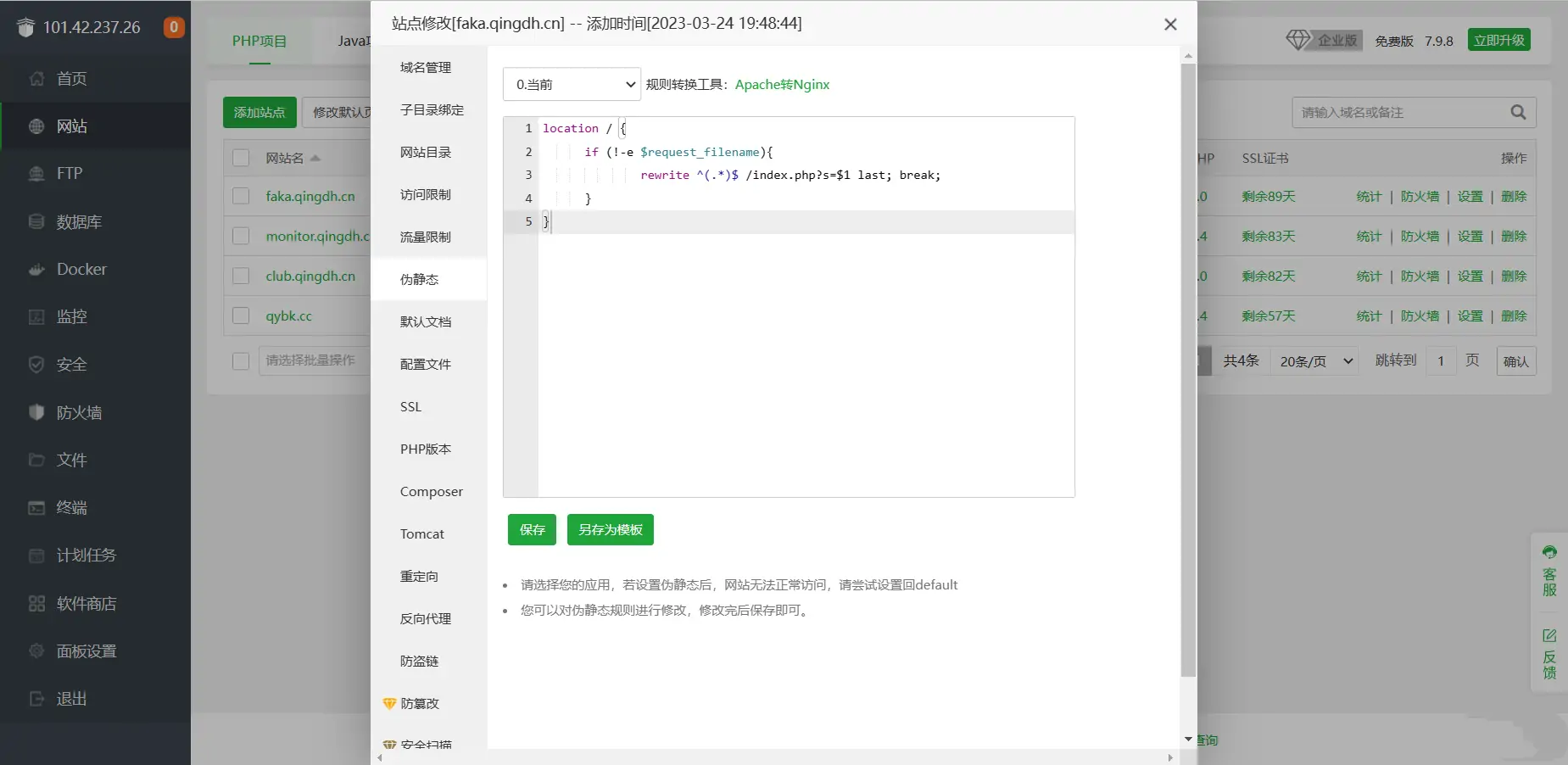Click 设置 in the 剩余57天 row
1568x765 pixels.
(x=1470, y=315)
